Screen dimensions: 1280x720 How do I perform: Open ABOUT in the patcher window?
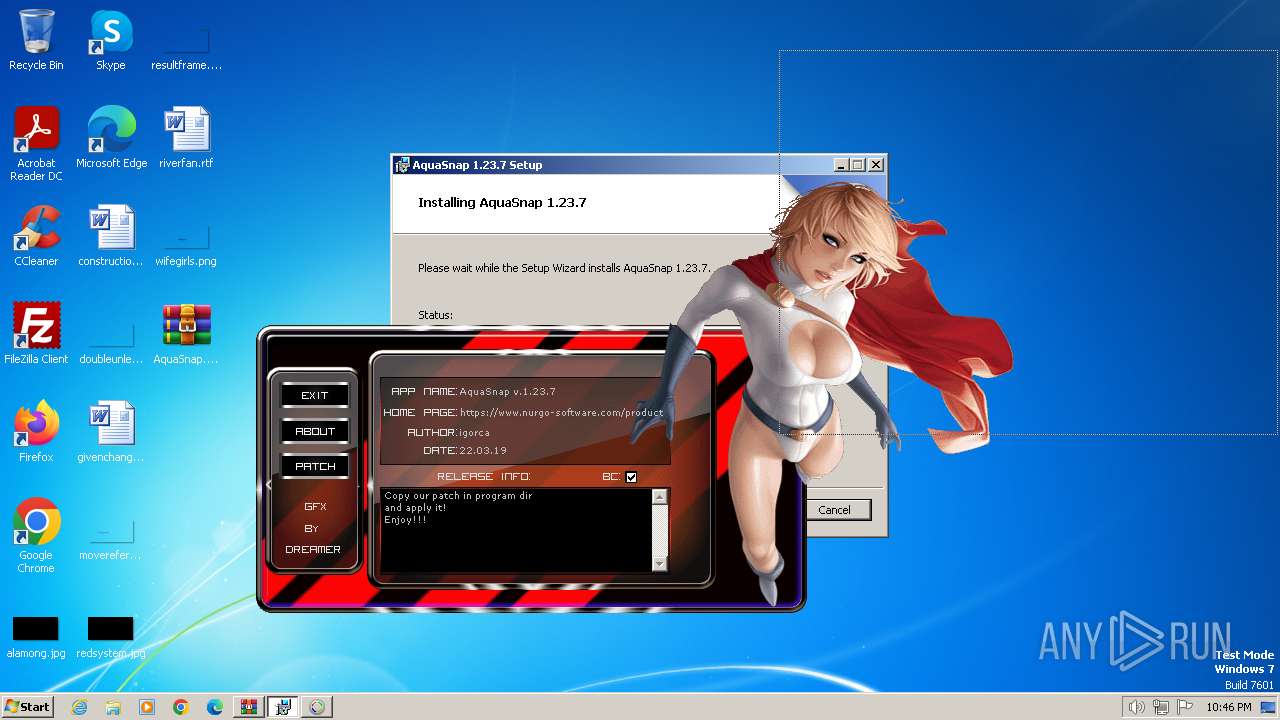[x=314, y=431]
